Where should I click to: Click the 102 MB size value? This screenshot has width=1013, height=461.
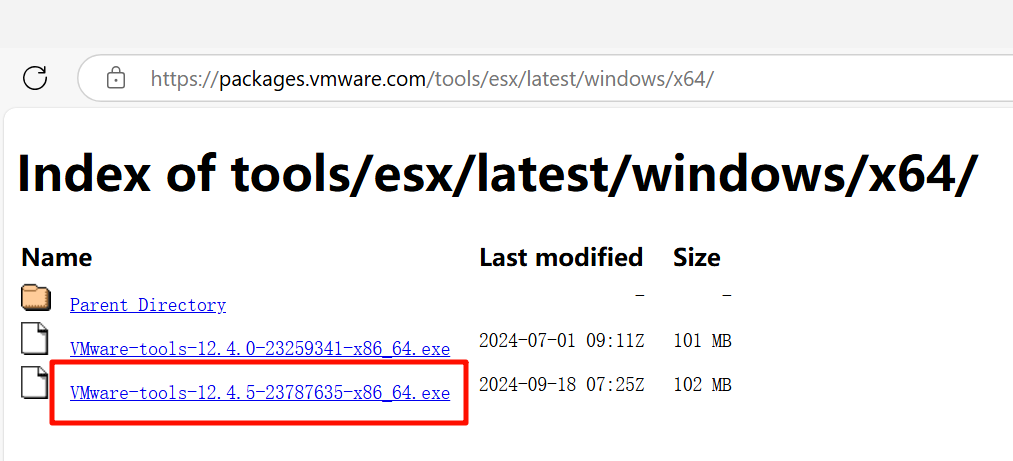click(x=702, y=385)
